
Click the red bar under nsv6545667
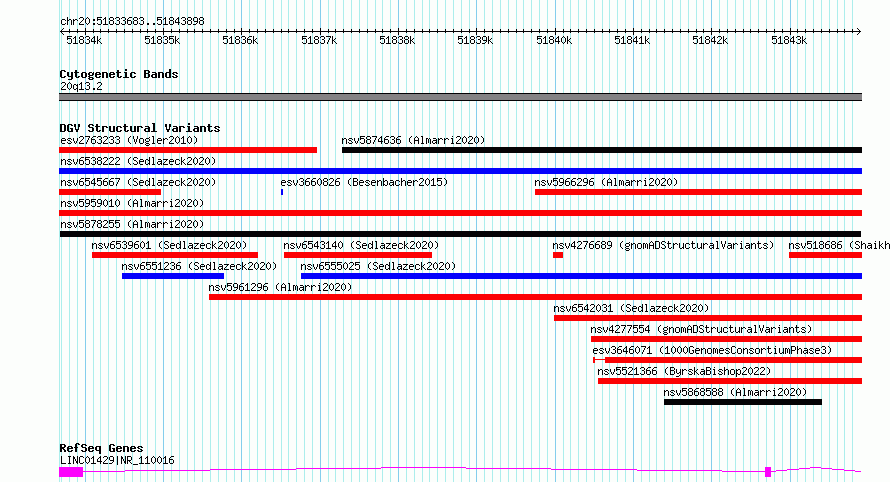110,192
